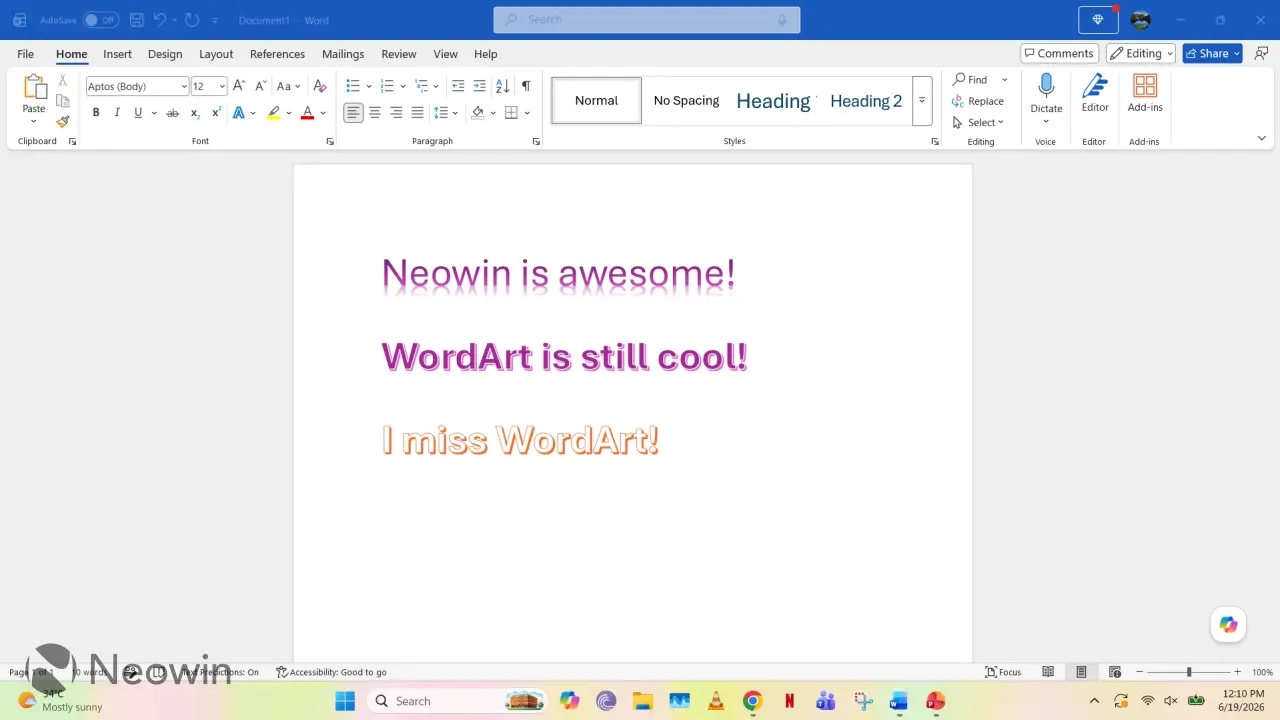The image size is (1280, 720).
Task: Apply strikethrough formatting
Action: pos(172,113)
